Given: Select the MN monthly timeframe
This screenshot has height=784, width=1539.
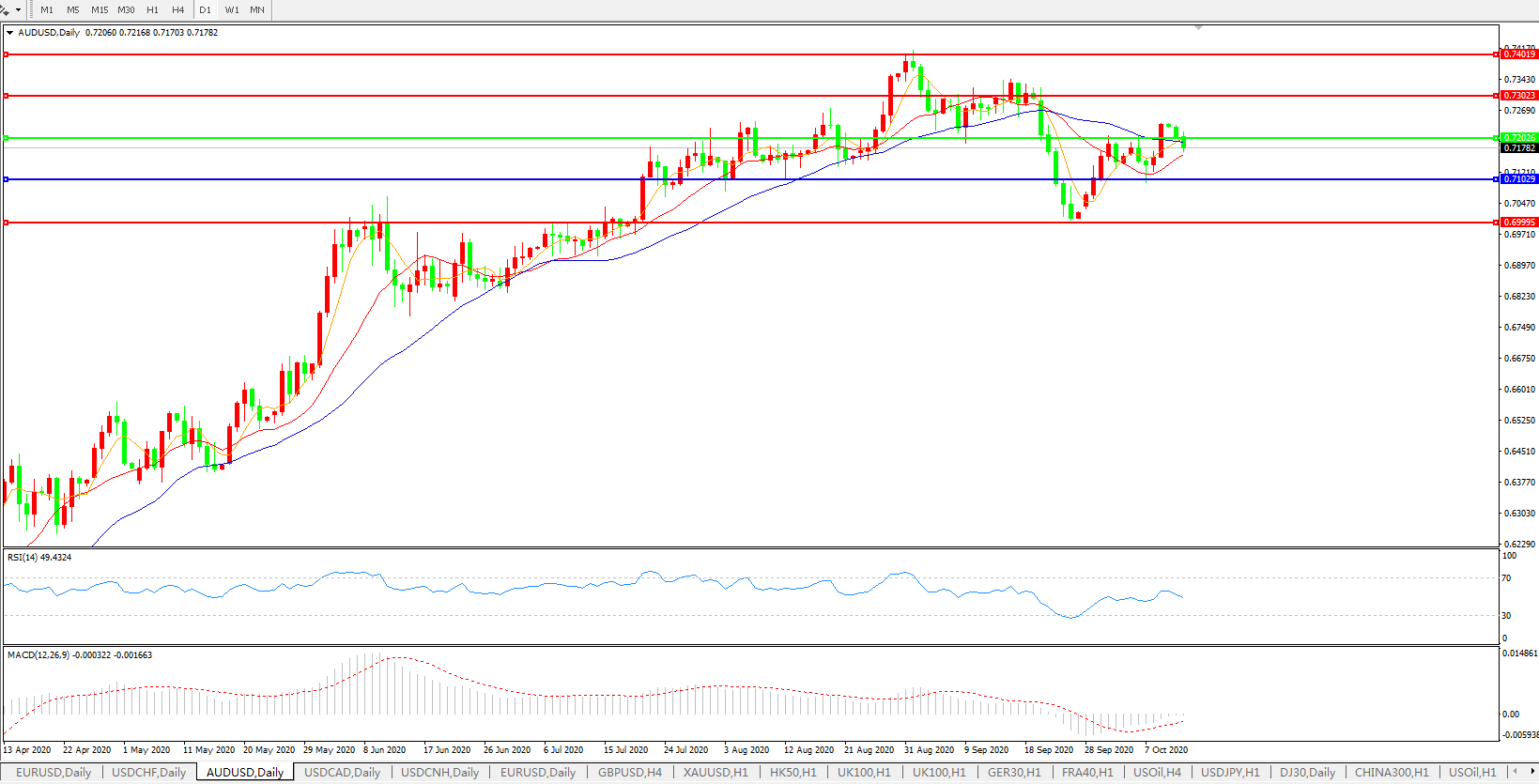Looking at the screenshot, I should tap(257, 10).
